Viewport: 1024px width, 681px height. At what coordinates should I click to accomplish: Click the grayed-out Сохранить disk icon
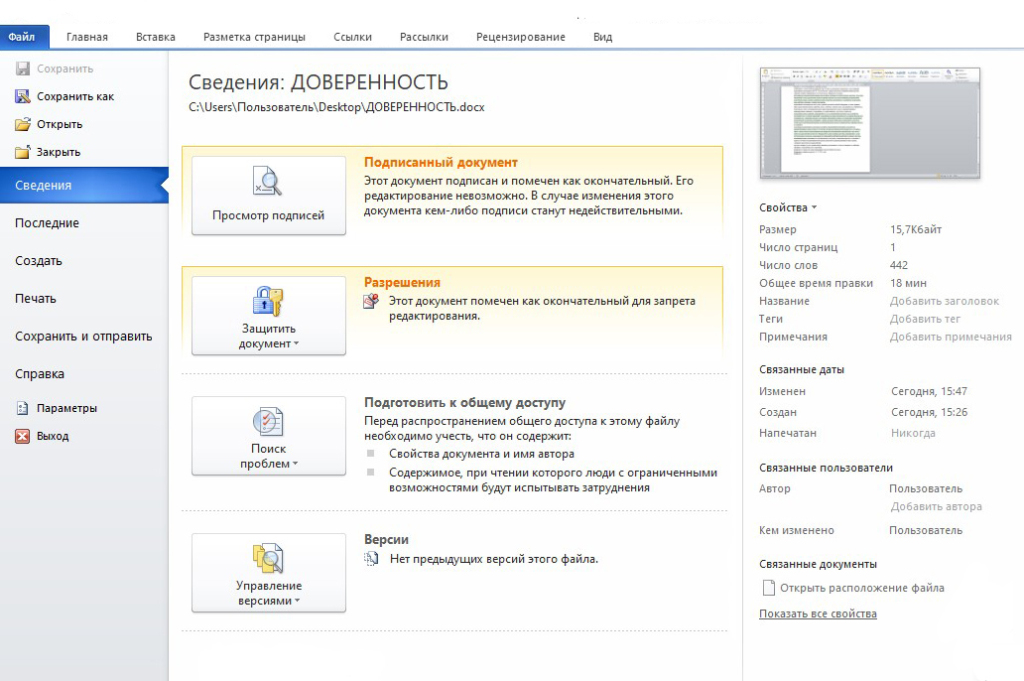pyautogui.click(x=22, y=69)
